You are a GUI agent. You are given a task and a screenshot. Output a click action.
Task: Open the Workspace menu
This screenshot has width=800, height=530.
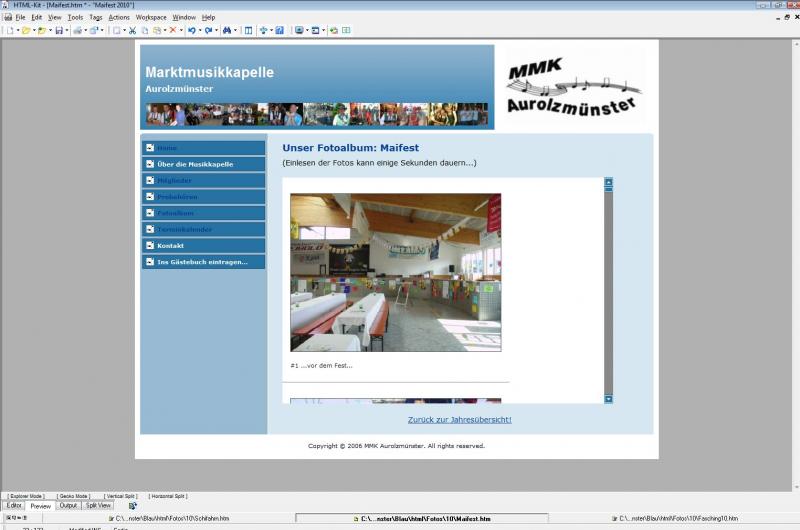[x=151, y=17]
